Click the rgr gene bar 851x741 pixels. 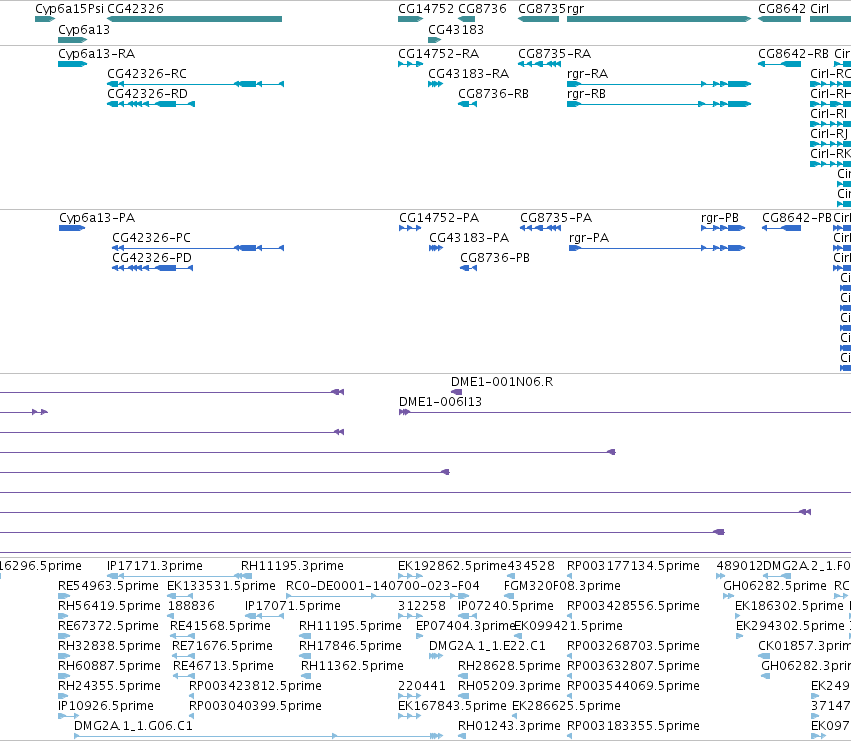click(x=659, y=19)
